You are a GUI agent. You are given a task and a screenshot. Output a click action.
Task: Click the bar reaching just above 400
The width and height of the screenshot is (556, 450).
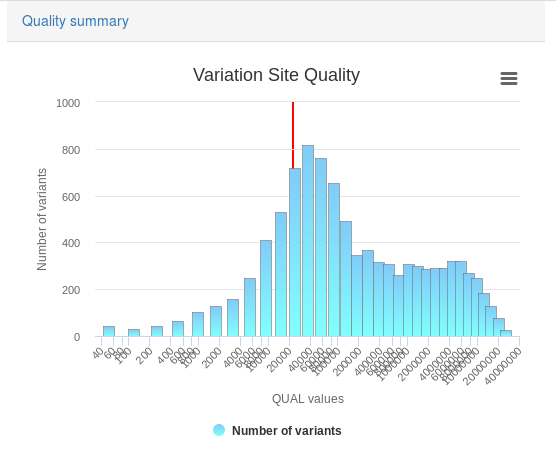pyautogui.click(x=266, y=288)
